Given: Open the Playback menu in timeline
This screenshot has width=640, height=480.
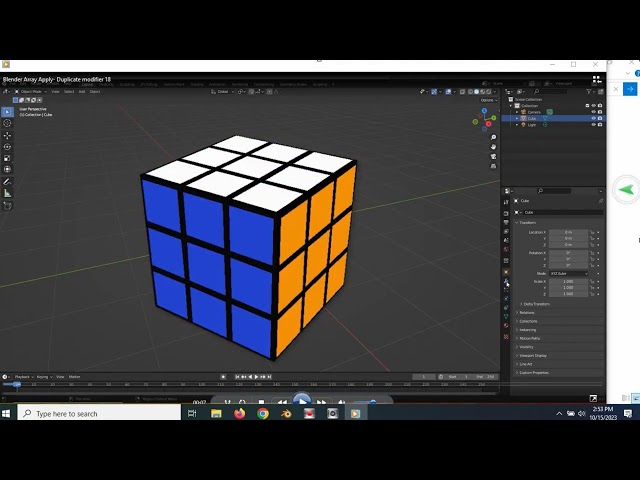Looking at the screenshot, I should click(x=24, y=377).
